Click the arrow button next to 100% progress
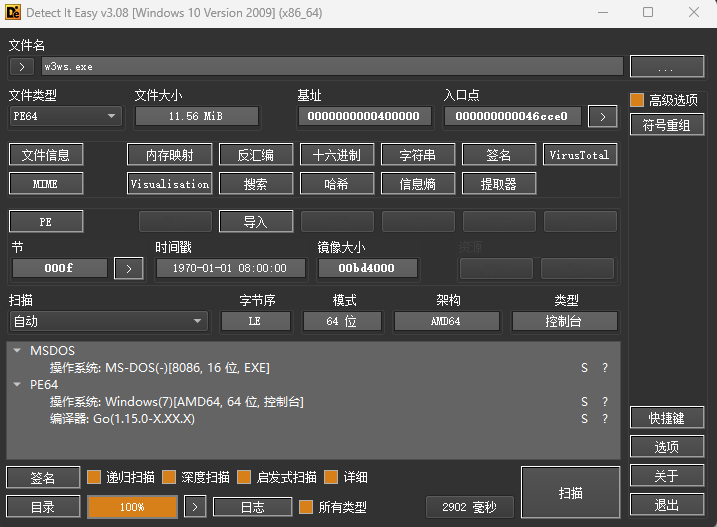717x527 pixels. point(195,507)
